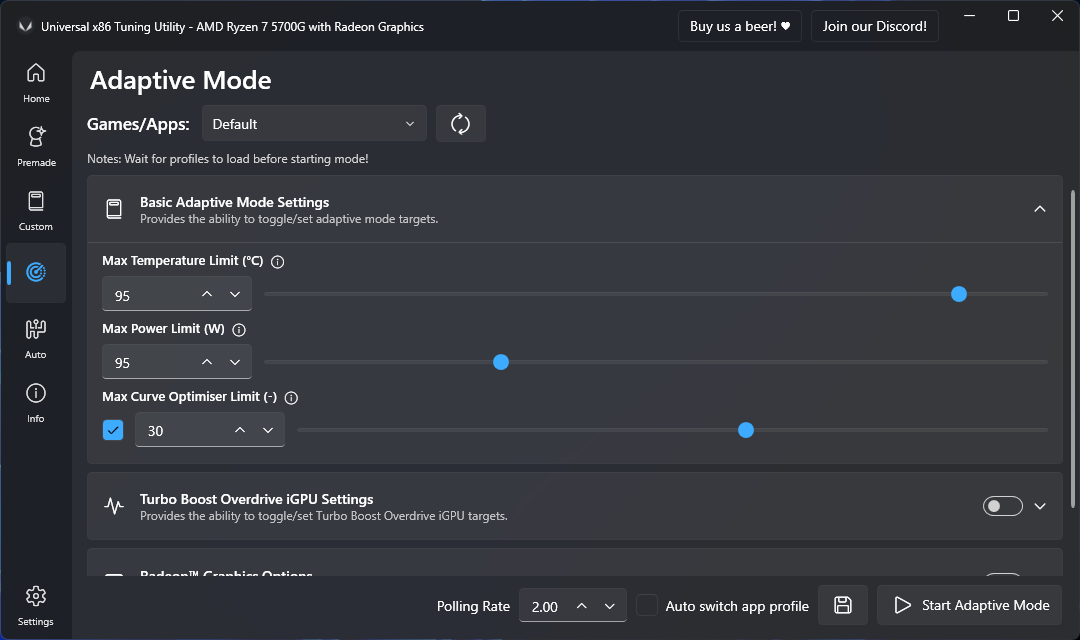The height and width of the screenshot is (640, 1080).
Task: Increase Polling Rate with the up stepper
Action: point(581,605)
